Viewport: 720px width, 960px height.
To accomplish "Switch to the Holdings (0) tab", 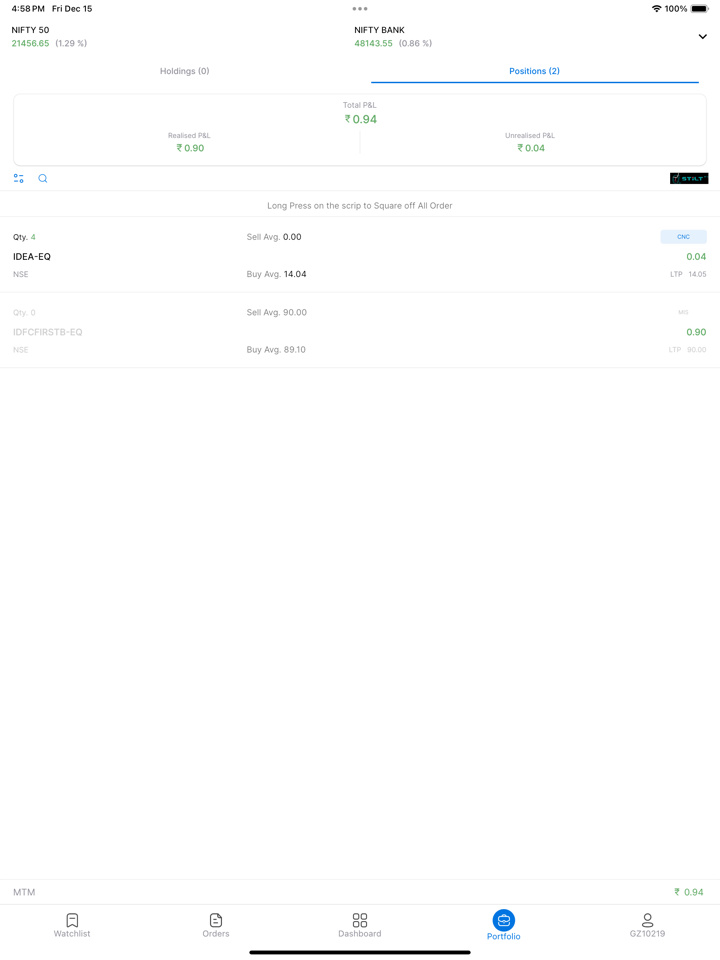I will pyautogui.click(x=185, y=71).
